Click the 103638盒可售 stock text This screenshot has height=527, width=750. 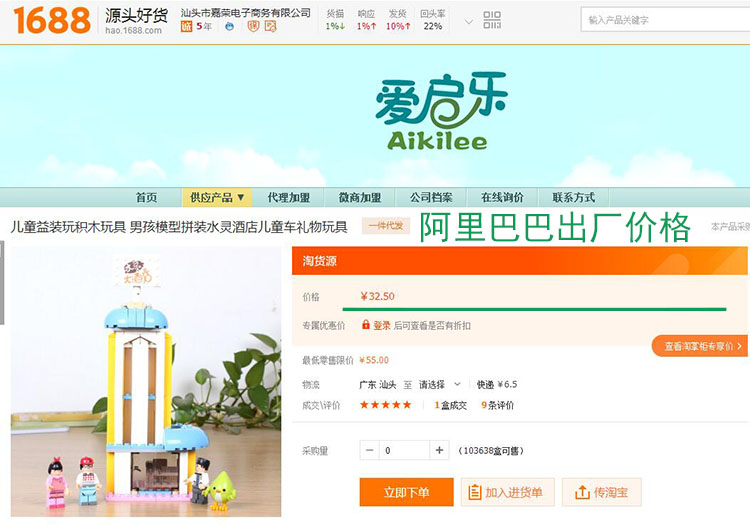491,450
